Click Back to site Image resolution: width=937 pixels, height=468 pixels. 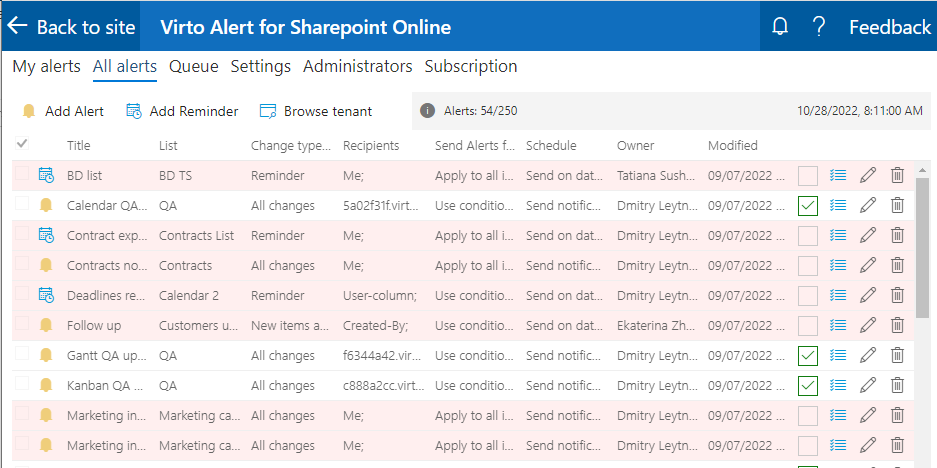[71, 27]
